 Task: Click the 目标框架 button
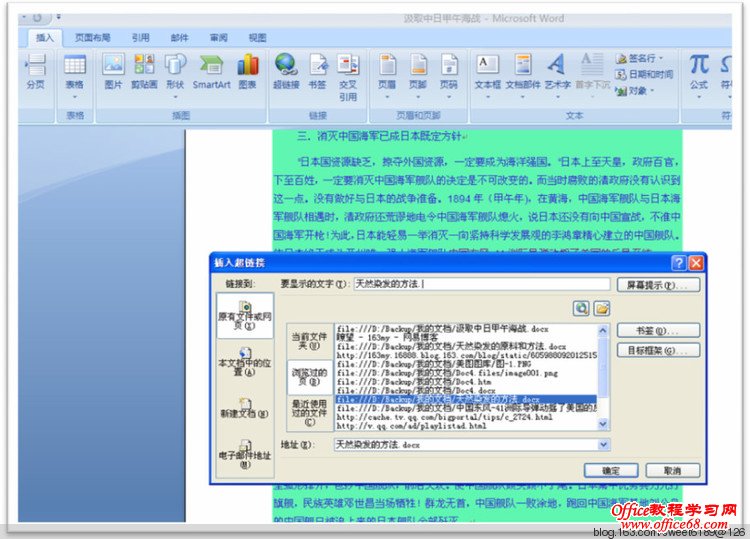click(x=658, y=351)
